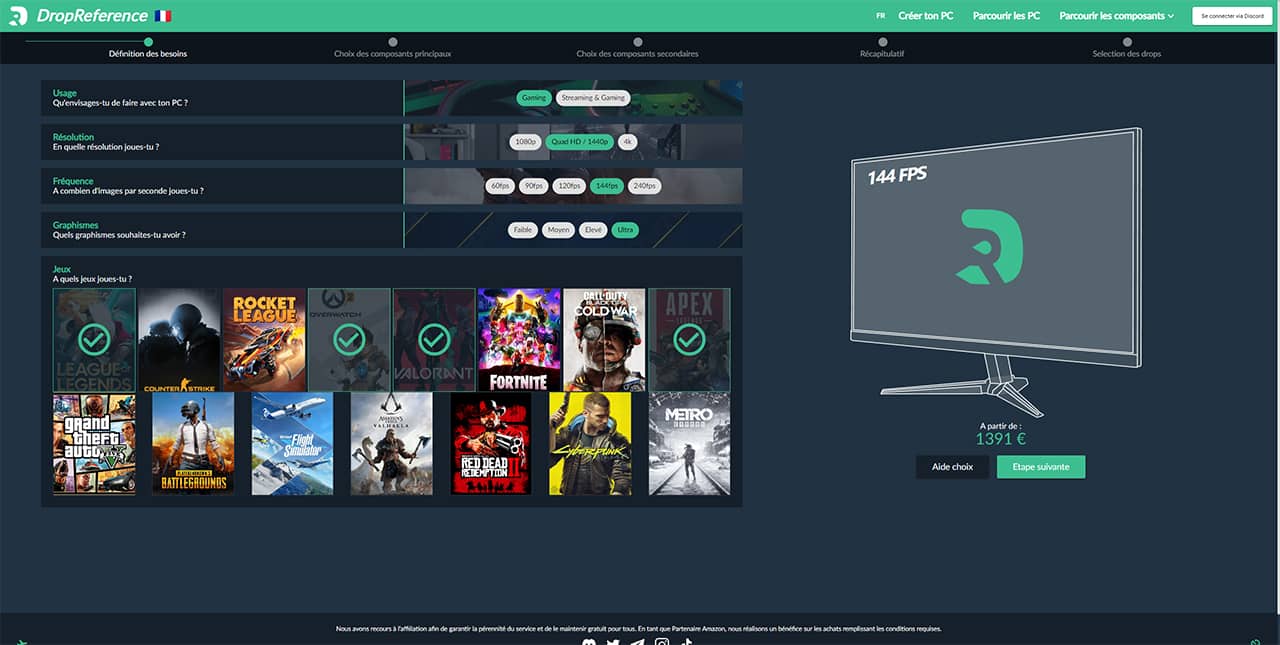Image resolution: width=1280 pixels, height=645 pixels.
Task: Set frequency to 60fps
Action: pos(500,186)
